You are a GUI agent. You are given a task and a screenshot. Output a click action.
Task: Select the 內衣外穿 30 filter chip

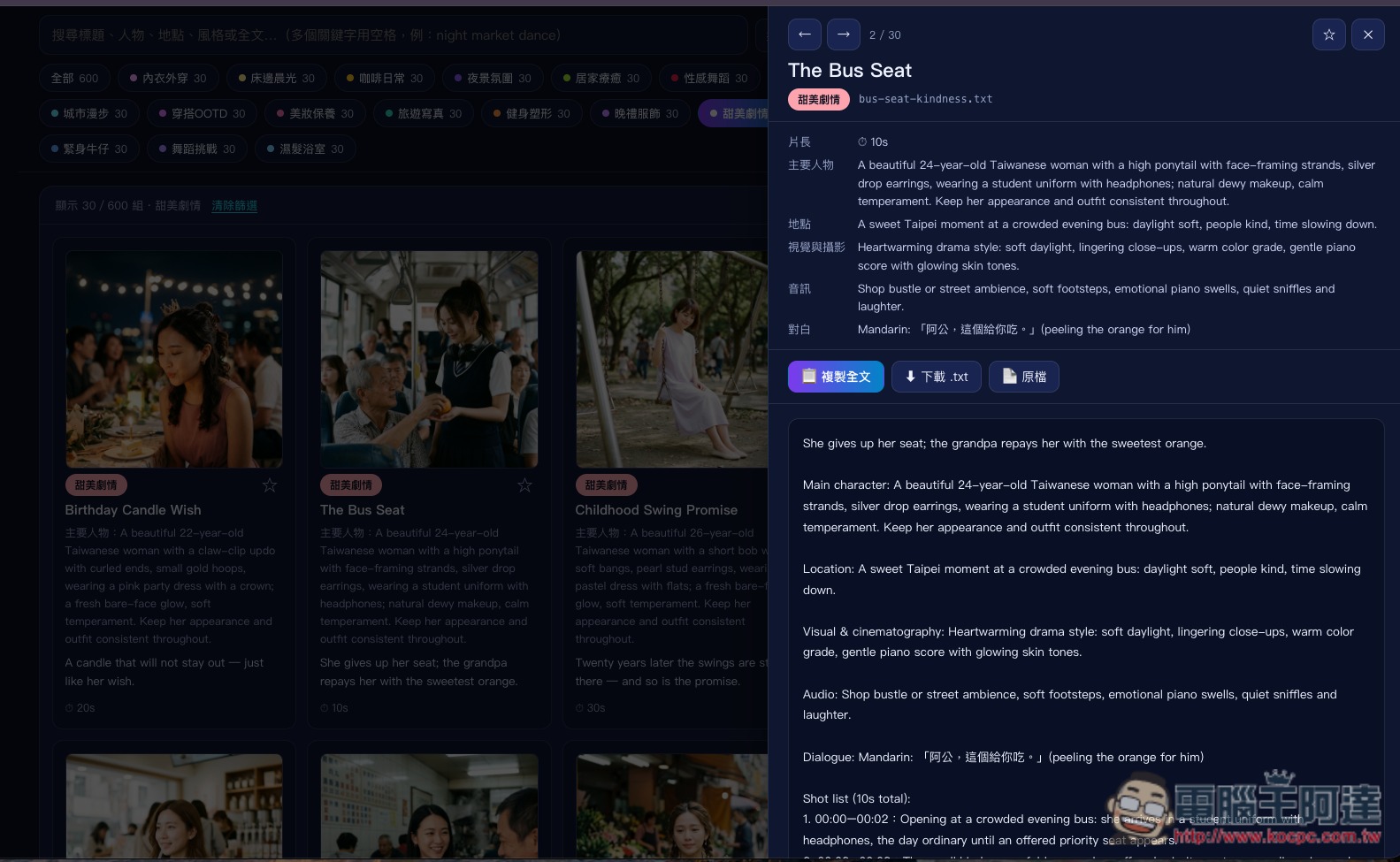coord(168,78)
